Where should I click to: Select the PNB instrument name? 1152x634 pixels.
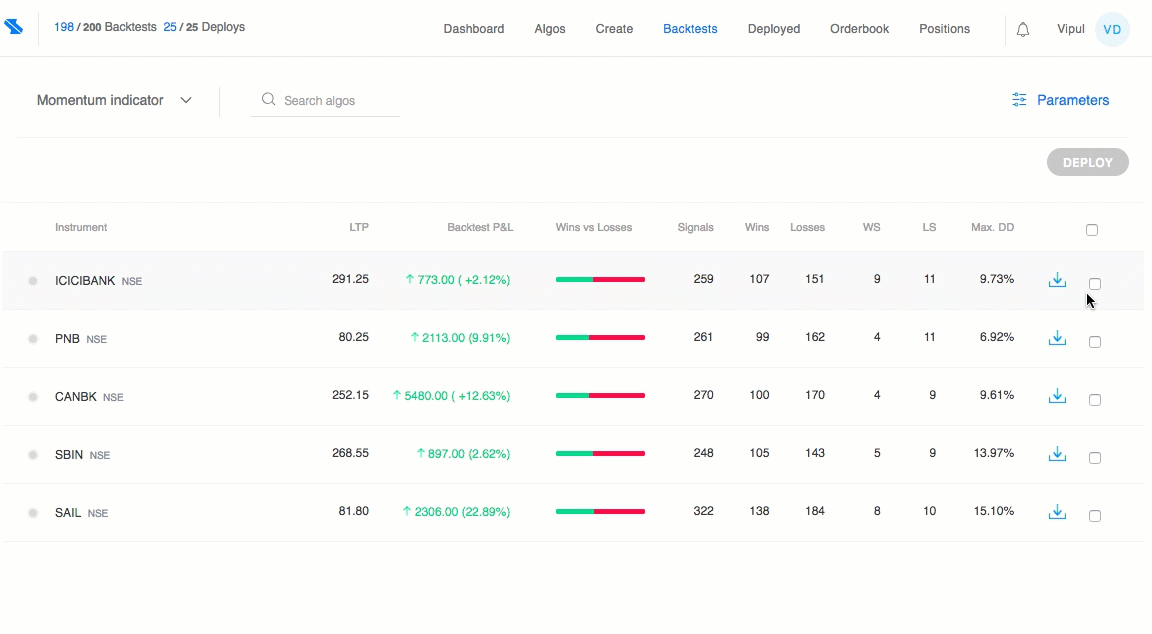coord(67,339)
